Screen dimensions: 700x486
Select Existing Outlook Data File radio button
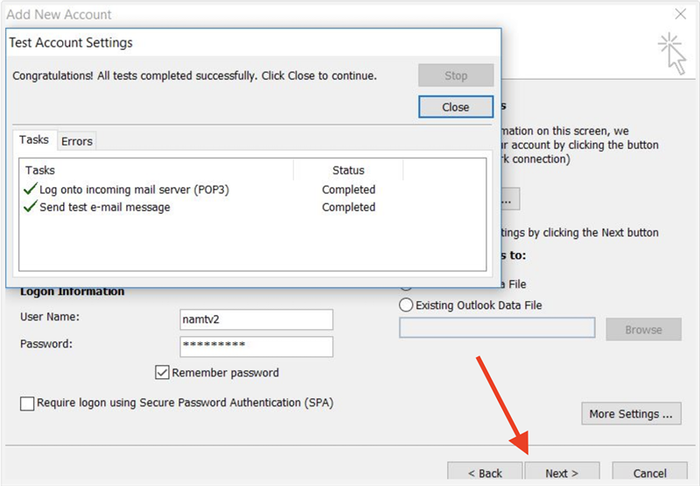click(x=406, y=305)
